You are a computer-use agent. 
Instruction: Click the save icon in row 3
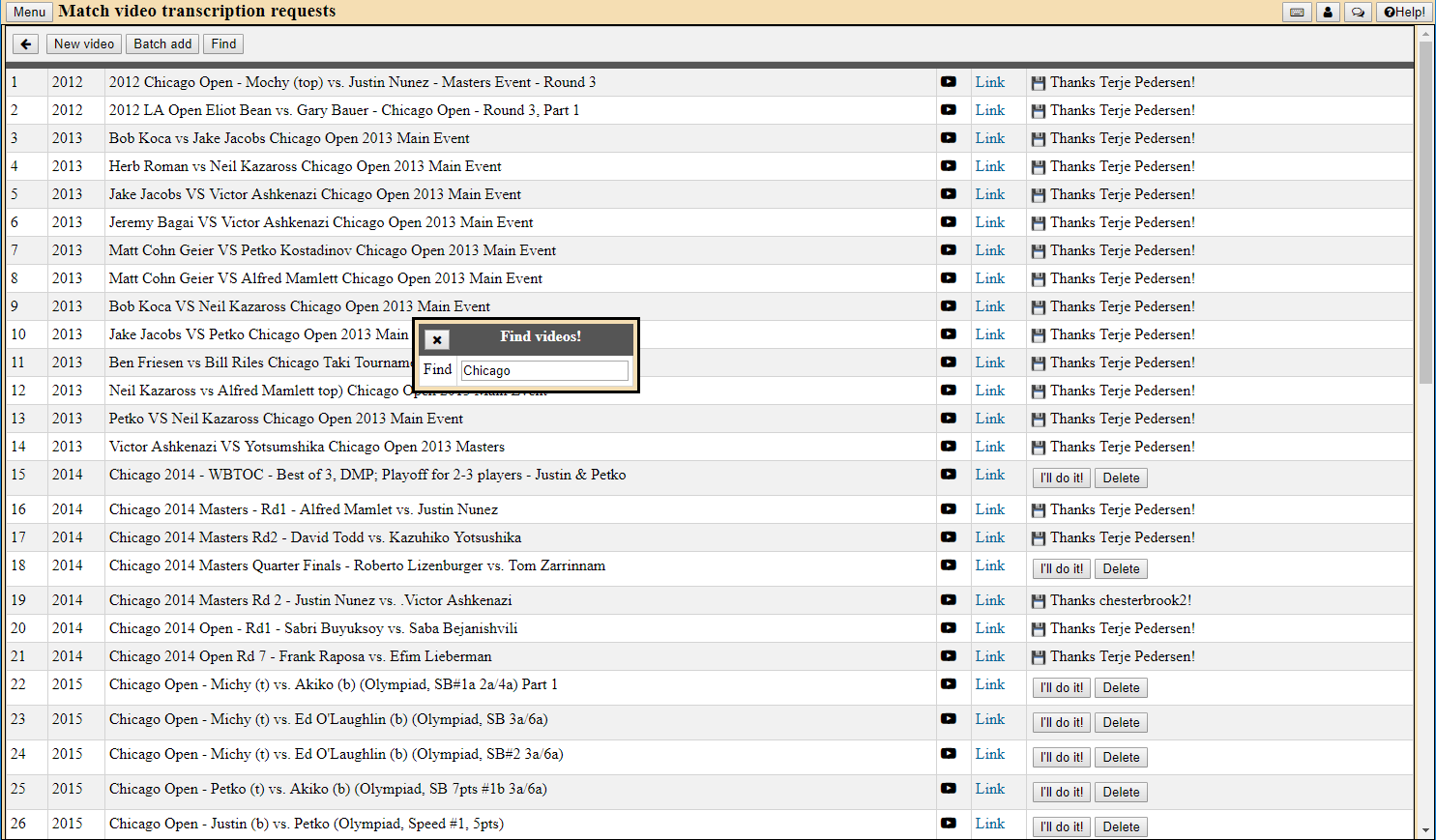(1039, 139)
